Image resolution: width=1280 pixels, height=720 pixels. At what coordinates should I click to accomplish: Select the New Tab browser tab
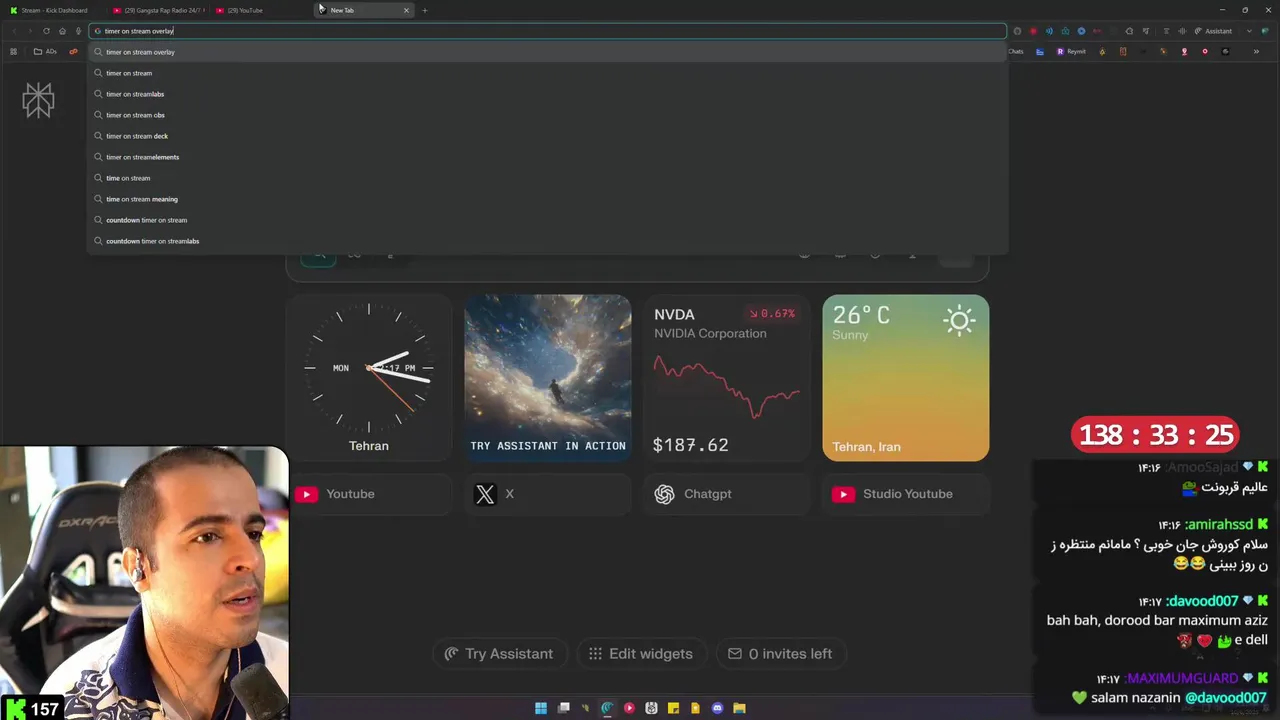[365, 10]
